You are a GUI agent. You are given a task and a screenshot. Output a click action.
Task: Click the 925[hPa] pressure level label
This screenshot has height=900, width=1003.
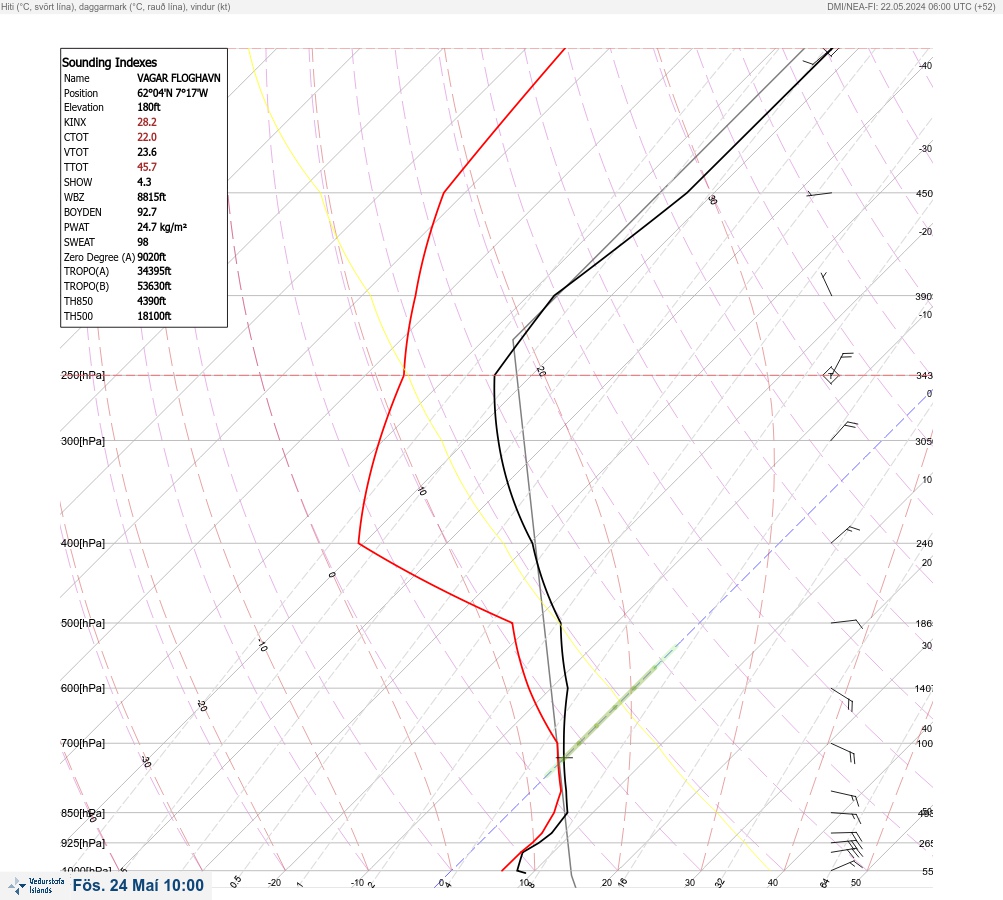(83, 843)
